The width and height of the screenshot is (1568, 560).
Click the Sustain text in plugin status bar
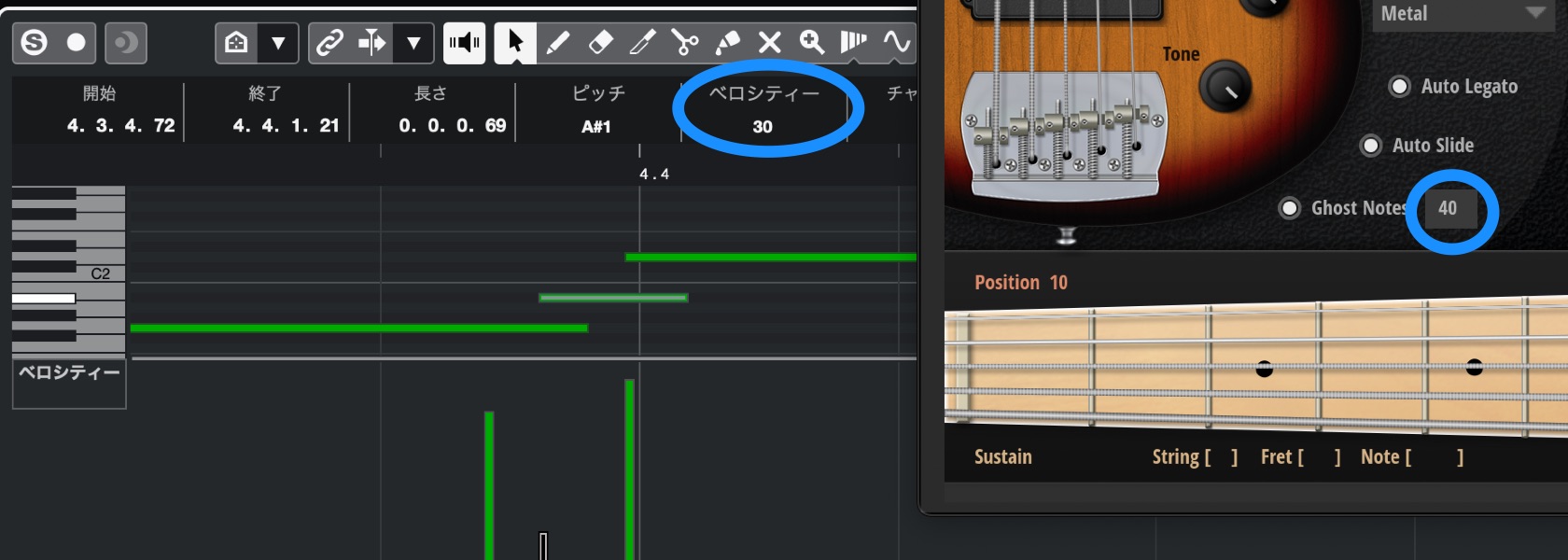coord(1003,456)
